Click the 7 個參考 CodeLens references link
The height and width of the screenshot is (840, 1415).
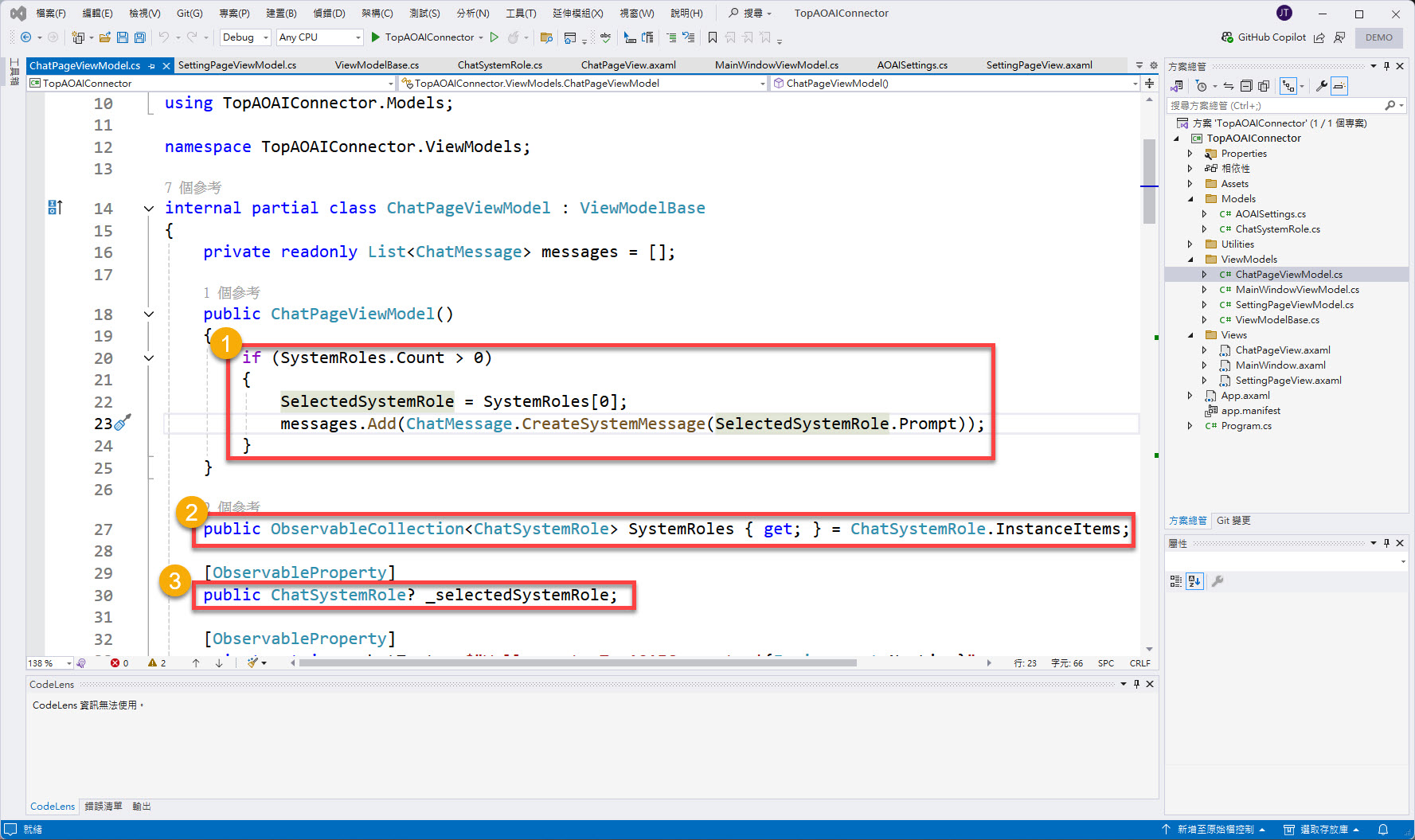(193, 188)
